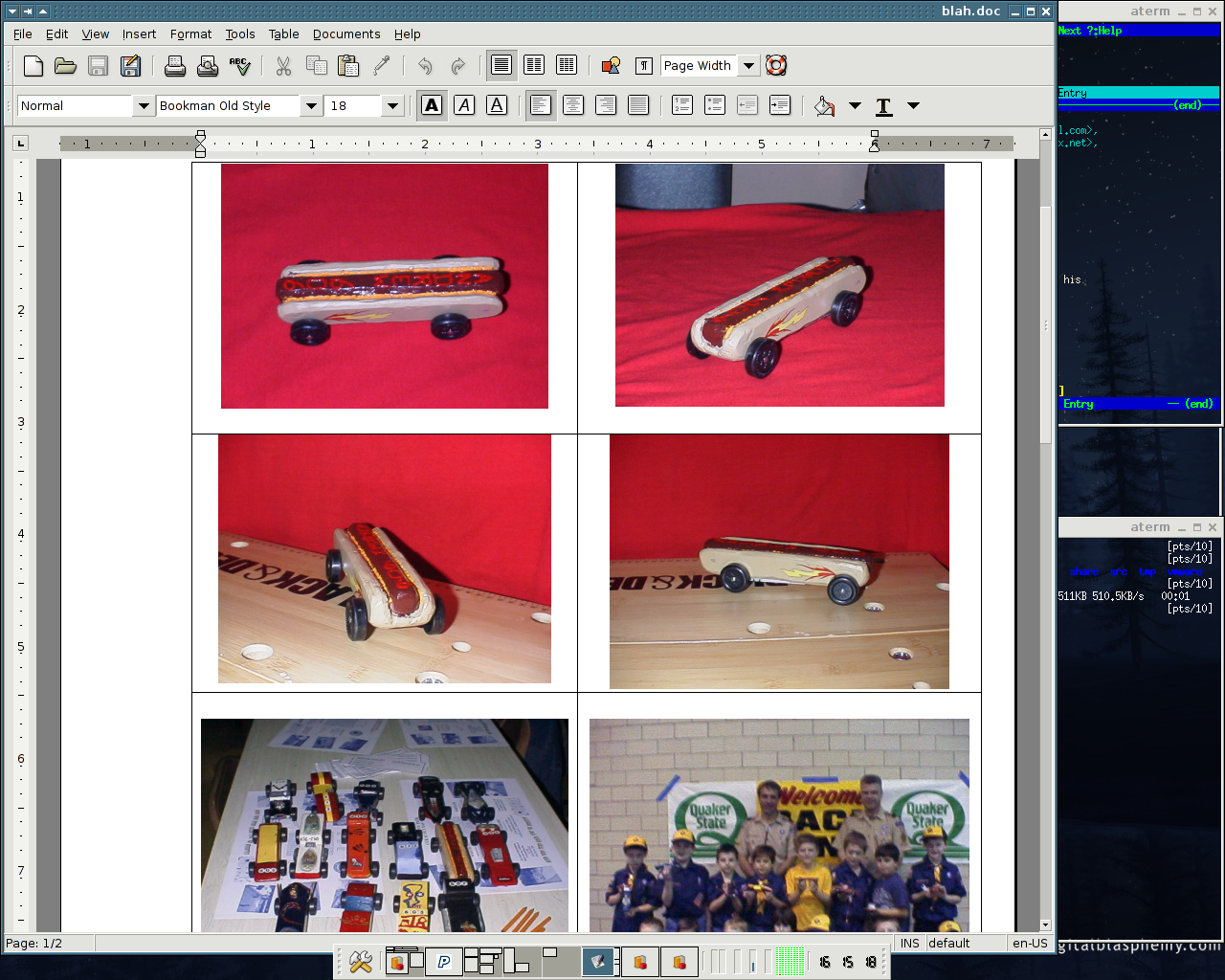Expand the Page Width zoom dropdown
The height and width of the screenshot is (980, 1225).
748,66
